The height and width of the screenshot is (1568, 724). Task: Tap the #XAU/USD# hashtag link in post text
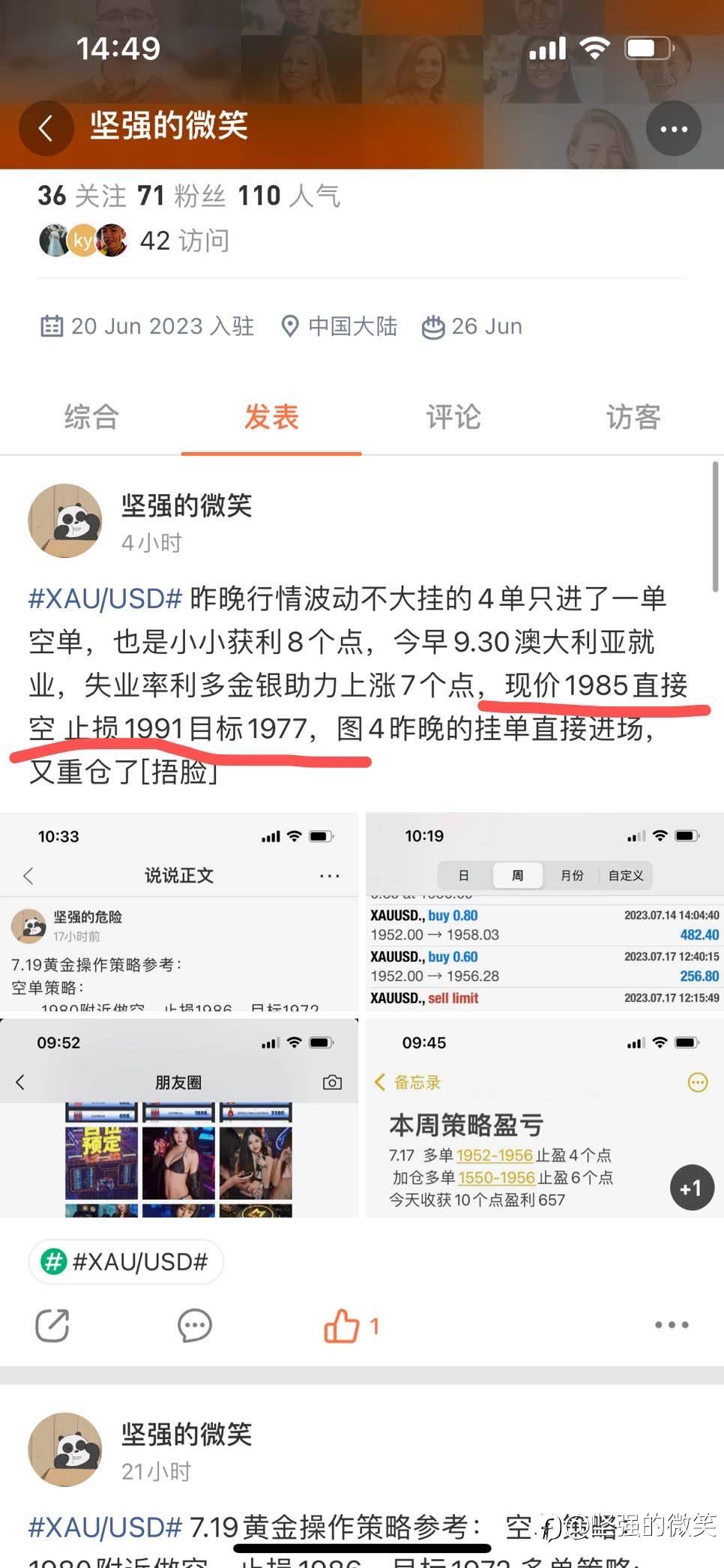pyautogui.click(x=105, y=598)
